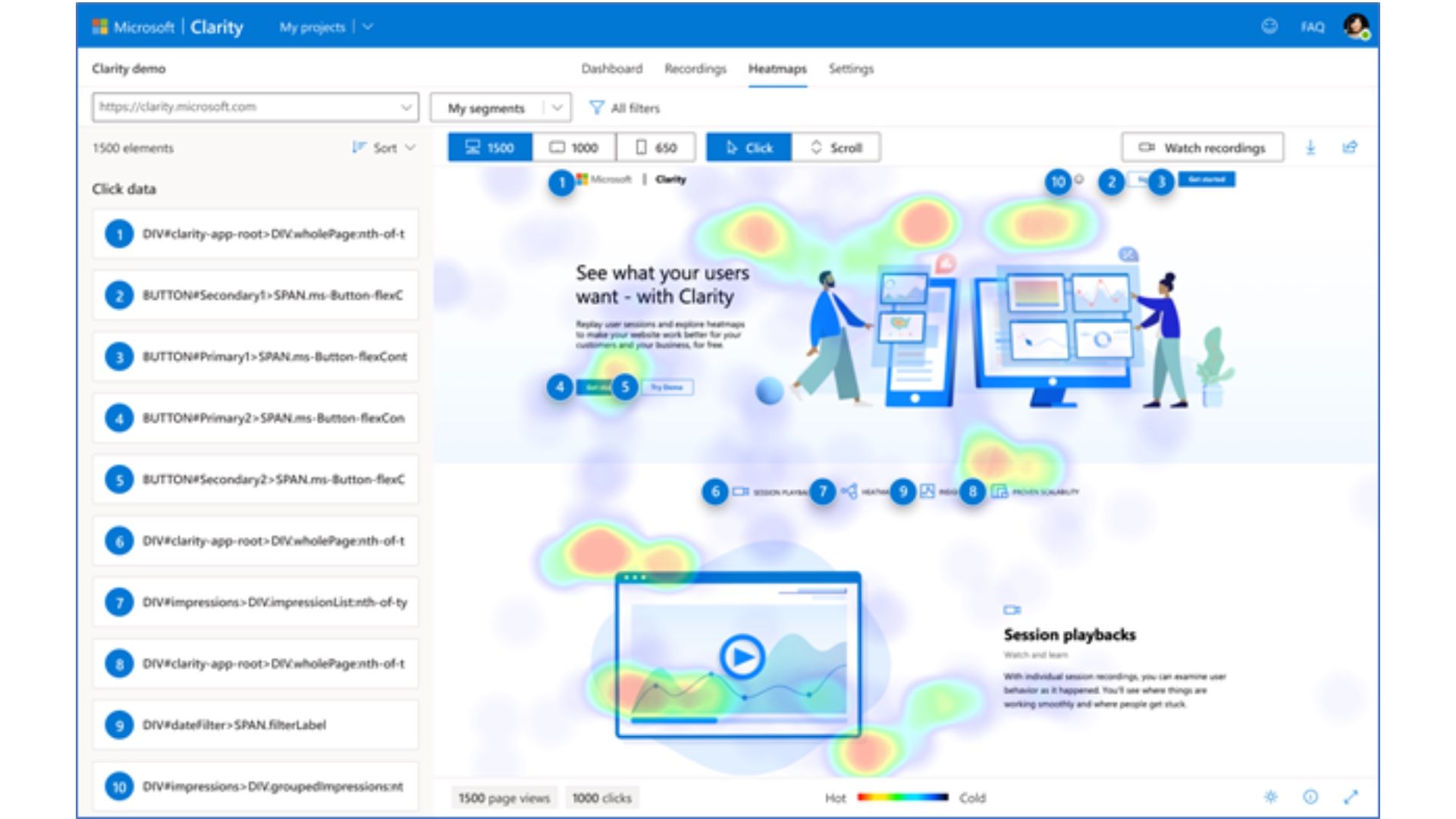Image resolution: width=1456 pixels, height=819 pixels.
Task: Click the 1500 page views label
Action: click(504, 798)
